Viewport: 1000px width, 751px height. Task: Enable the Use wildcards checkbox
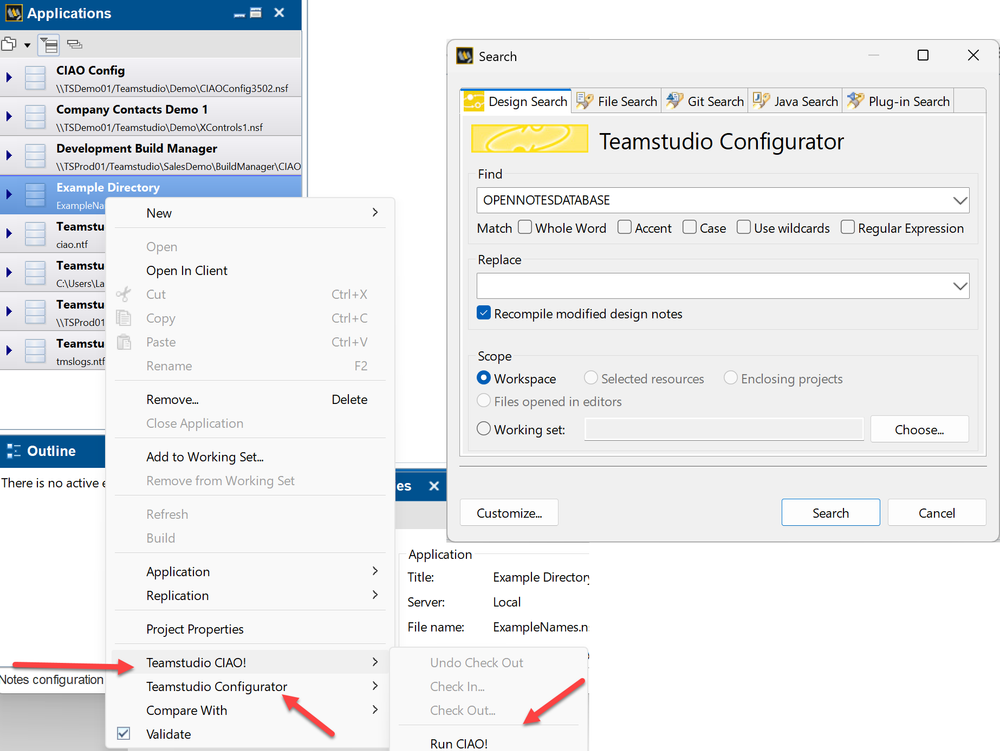(x=744, y=228)
